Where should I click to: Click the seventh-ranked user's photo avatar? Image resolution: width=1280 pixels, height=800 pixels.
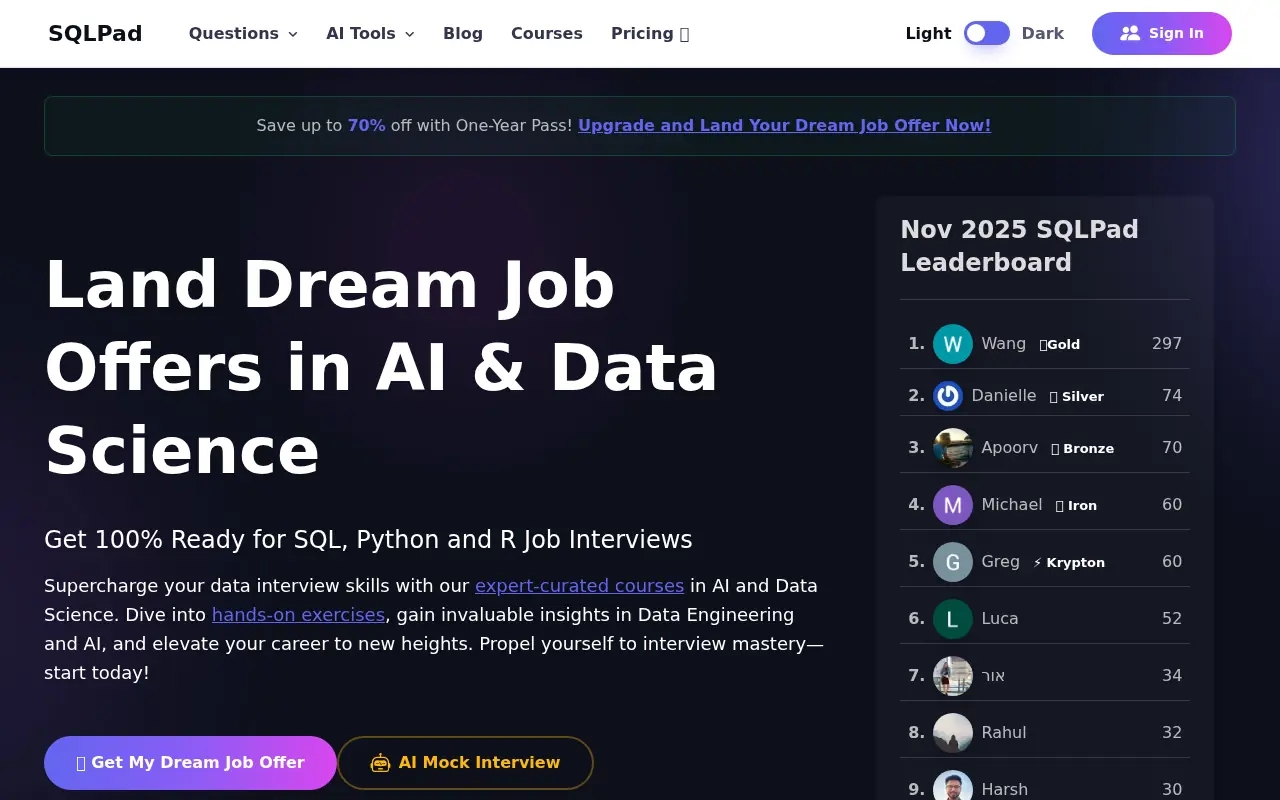[953, 676]
